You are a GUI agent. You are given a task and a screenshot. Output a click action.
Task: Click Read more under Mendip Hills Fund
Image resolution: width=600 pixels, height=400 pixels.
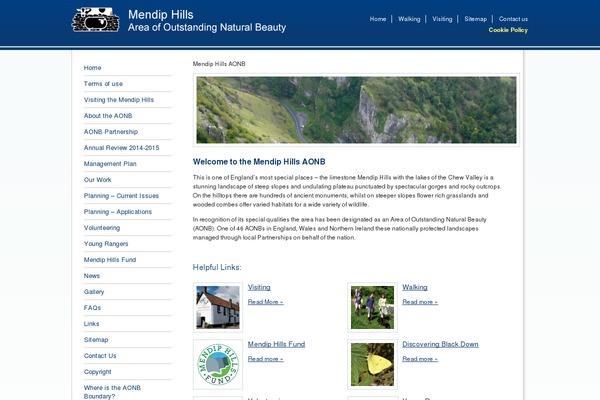click(266, 359)
